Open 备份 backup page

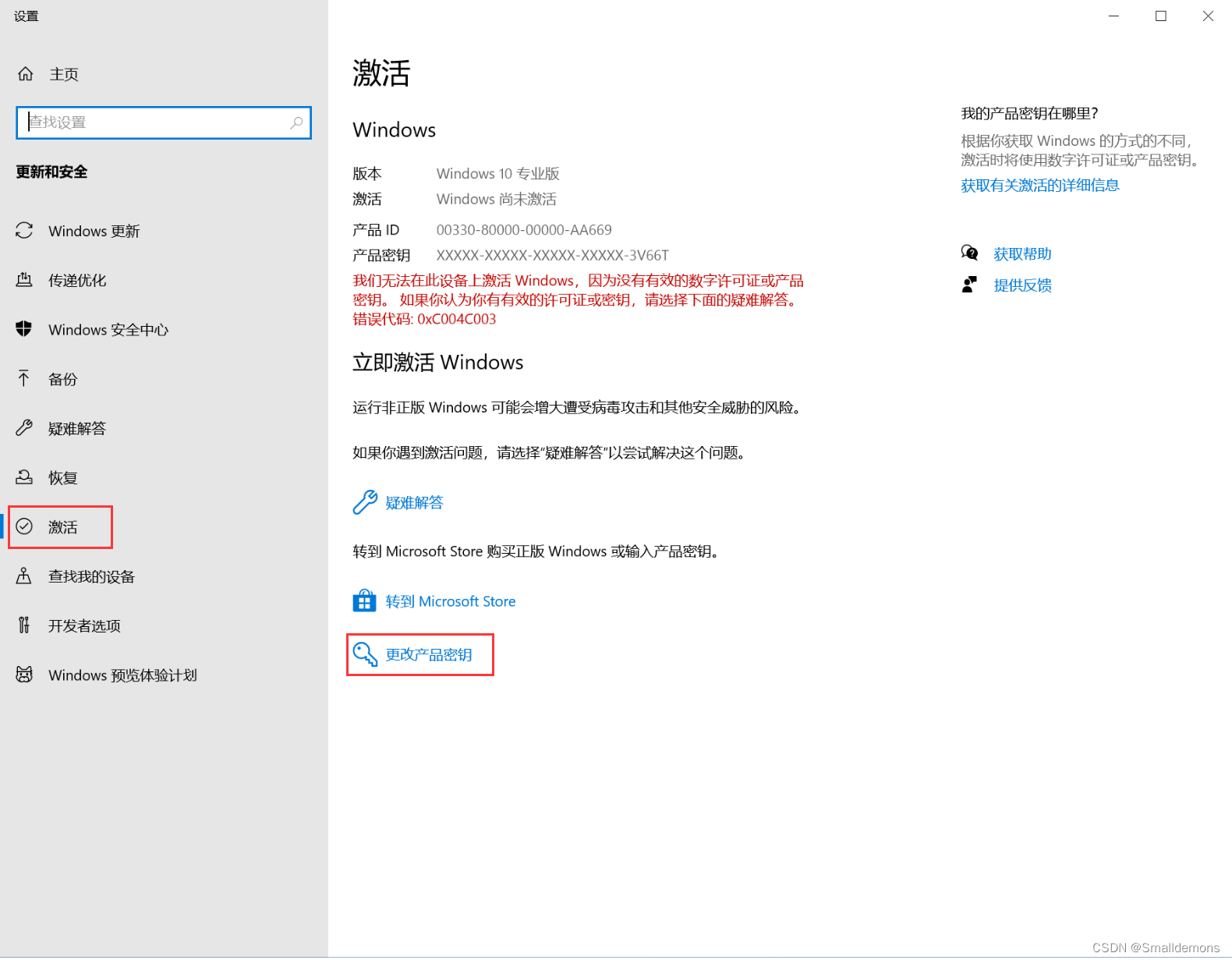coord(63,379)
